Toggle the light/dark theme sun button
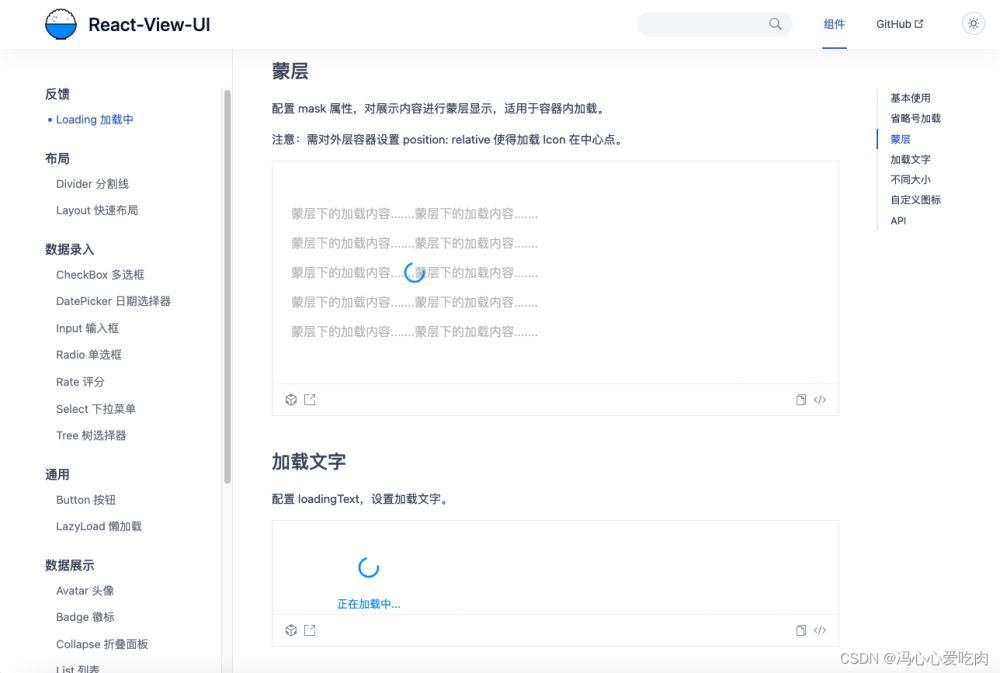This screenshot has width=1000, height=673. (972, 24)
